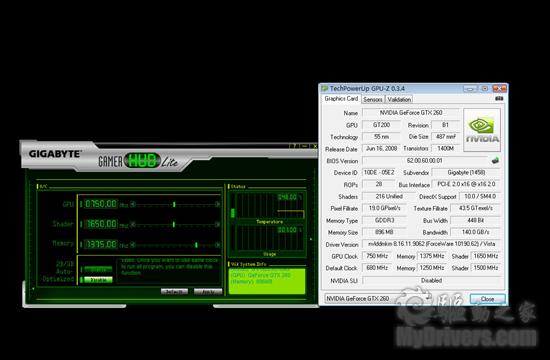Click the GIGABYTE logo
This screenshot has width=550, height=360.
coord(55,154)
